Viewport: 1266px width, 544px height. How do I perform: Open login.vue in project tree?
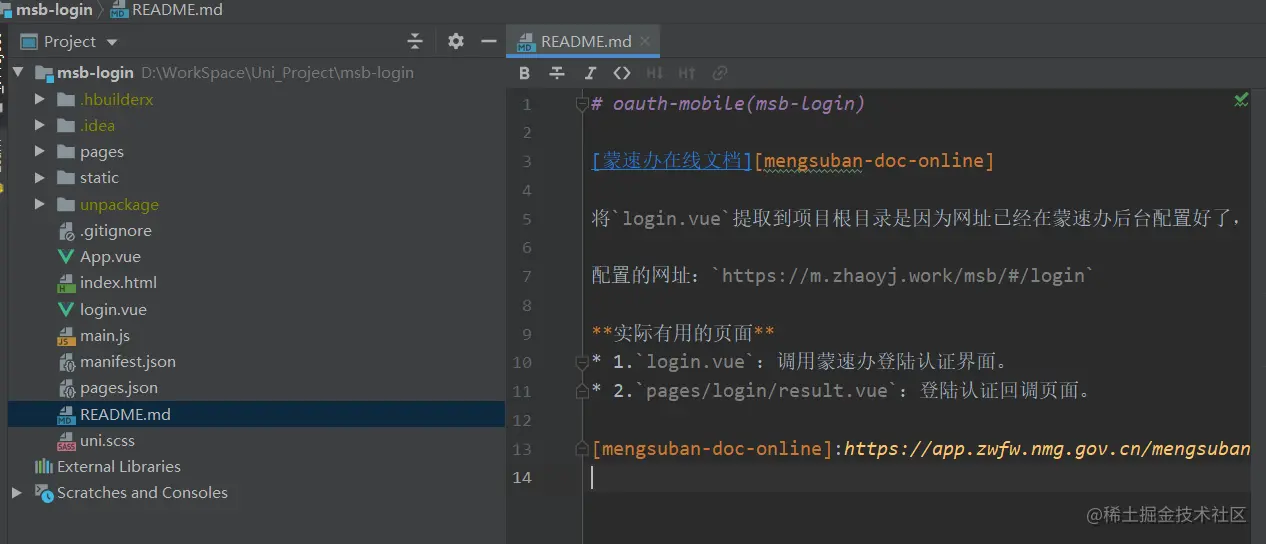pyautogui.click(x=113, y=309)
